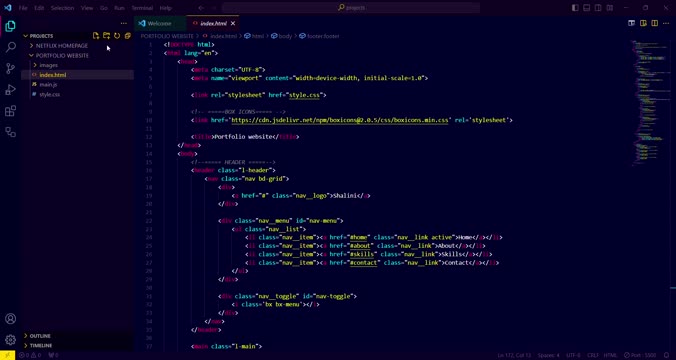676x360 pixels.
Task: Close the index.html editor tab
Action: click(233, 23)
